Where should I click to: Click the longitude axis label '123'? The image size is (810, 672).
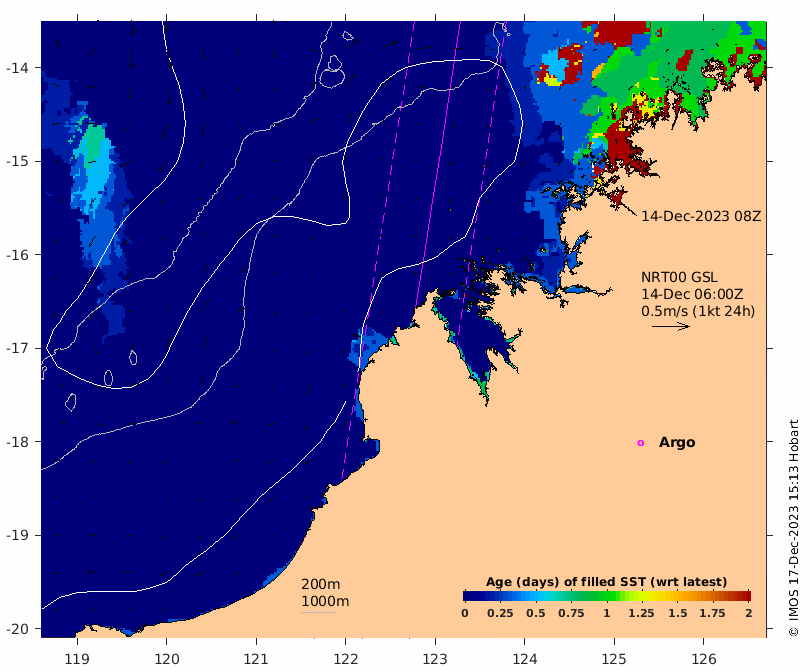(435, 659)
